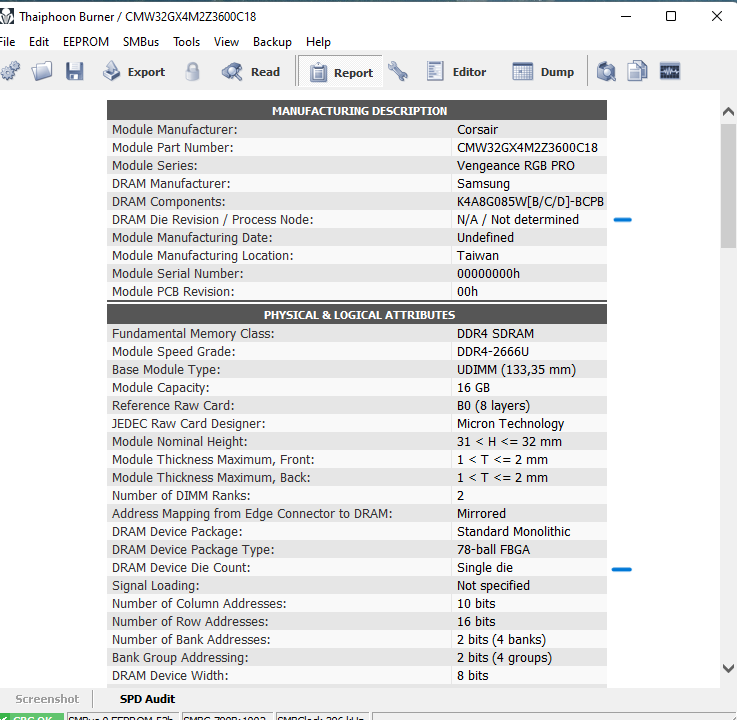Viewport: 737px width, 720px height.
Task: Click the 'UDIMM (133,35 mm)' module type value
Action: [x=516, y=370]
